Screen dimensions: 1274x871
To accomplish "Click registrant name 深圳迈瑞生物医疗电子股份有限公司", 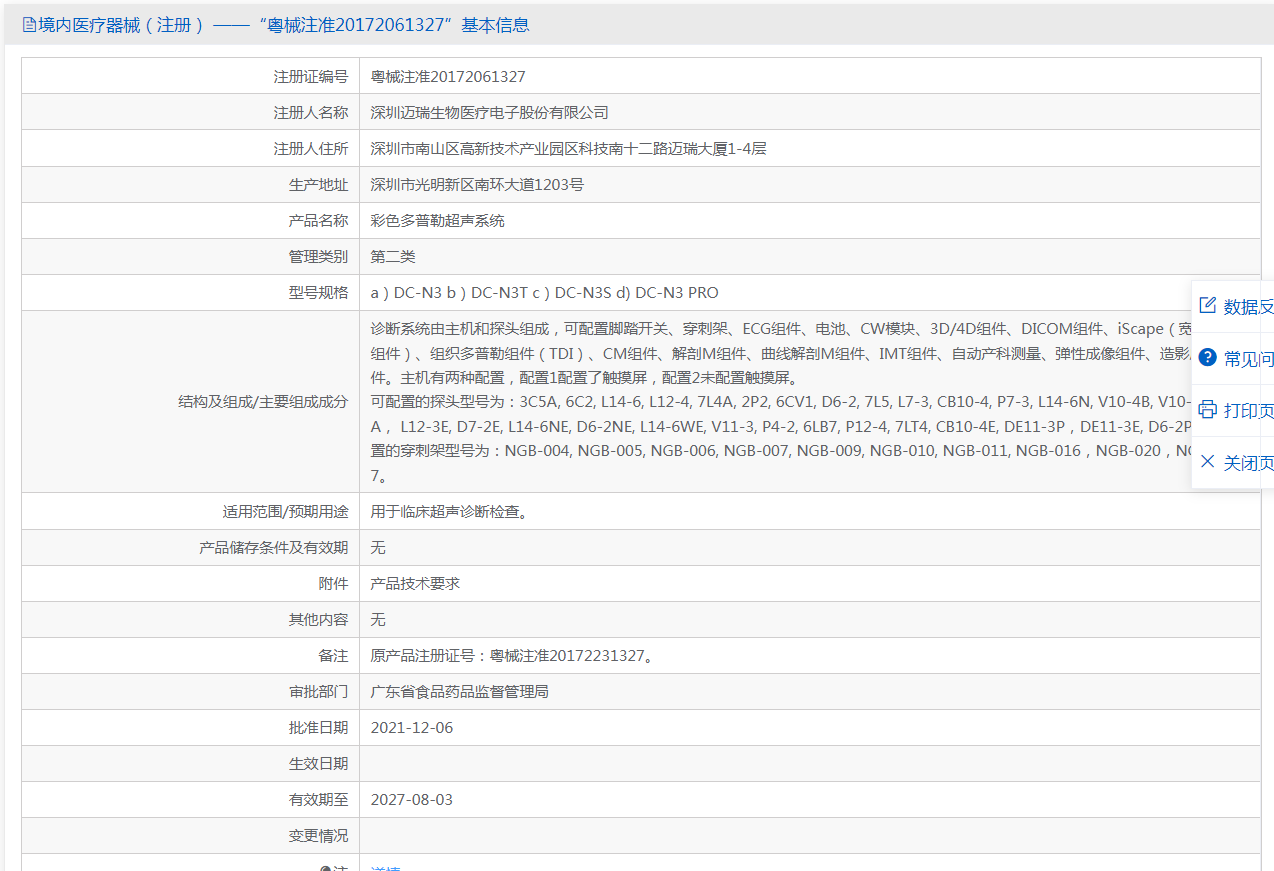I will coord(489,112).
